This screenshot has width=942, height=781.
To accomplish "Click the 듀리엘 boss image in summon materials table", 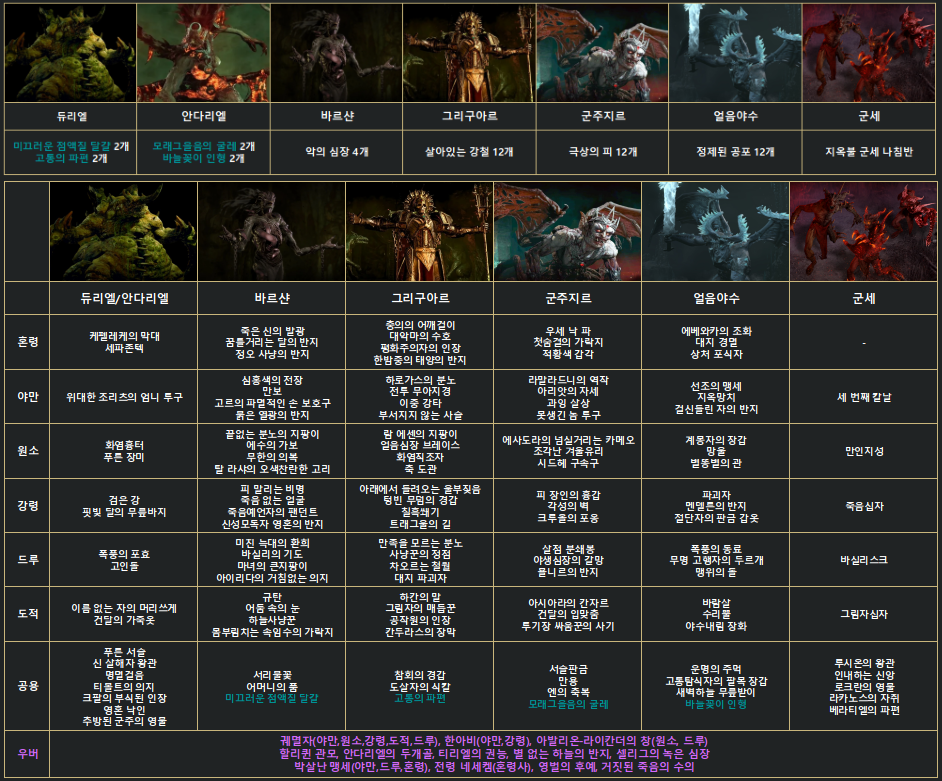I will (x=70, y=53).
